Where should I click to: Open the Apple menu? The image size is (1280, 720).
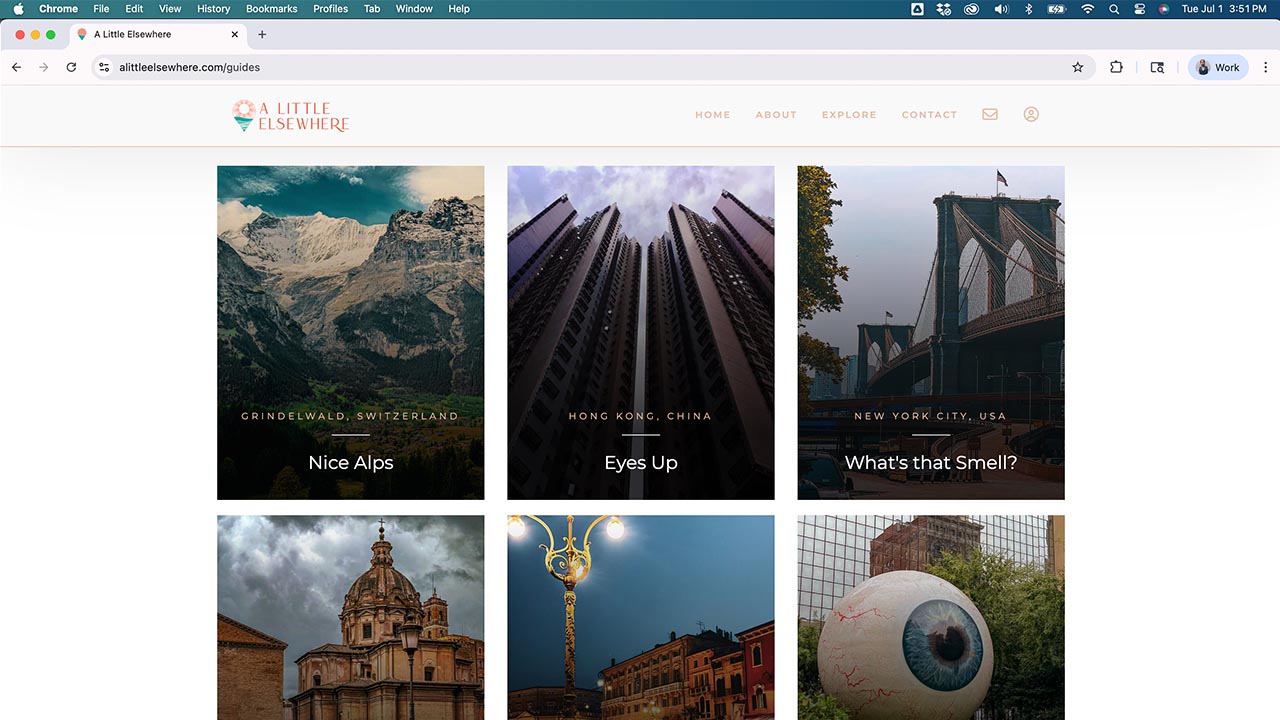18,9
